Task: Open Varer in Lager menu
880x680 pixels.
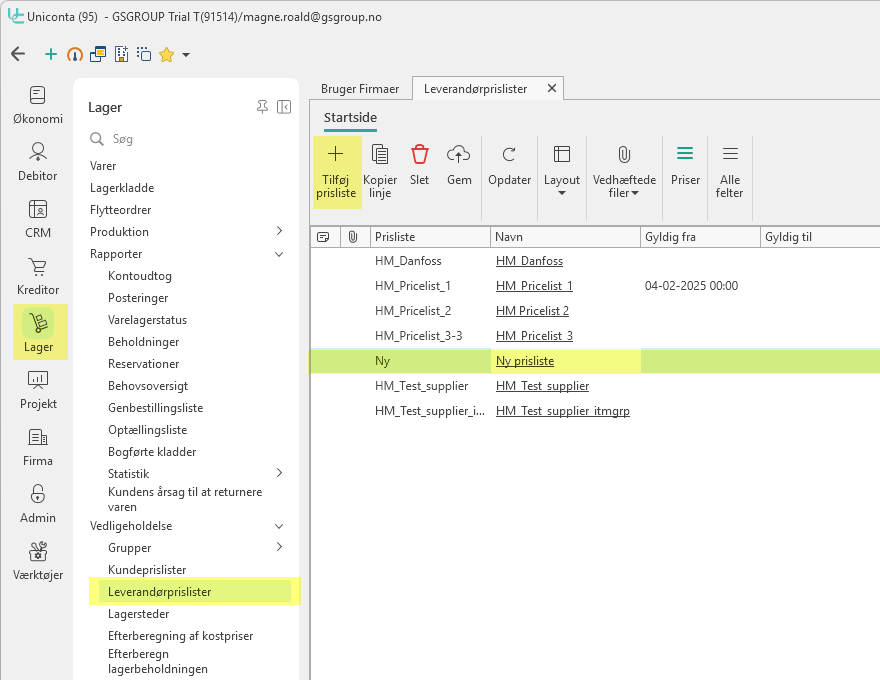Action: click(x=103, y=166)
